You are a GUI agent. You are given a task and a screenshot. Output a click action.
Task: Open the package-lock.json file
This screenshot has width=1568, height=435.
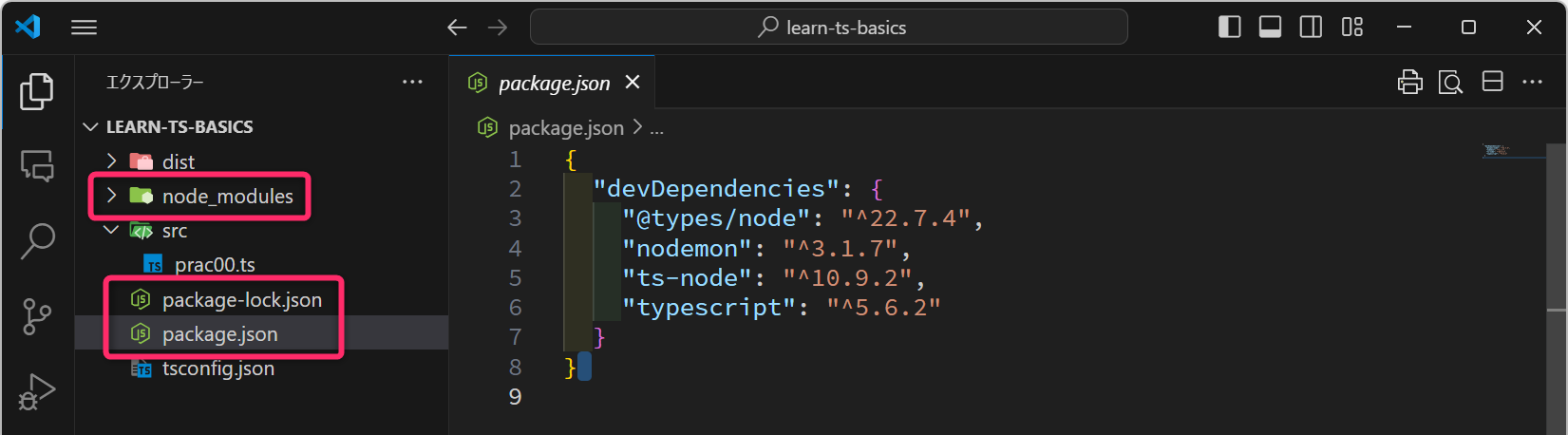tap(241, 300)
